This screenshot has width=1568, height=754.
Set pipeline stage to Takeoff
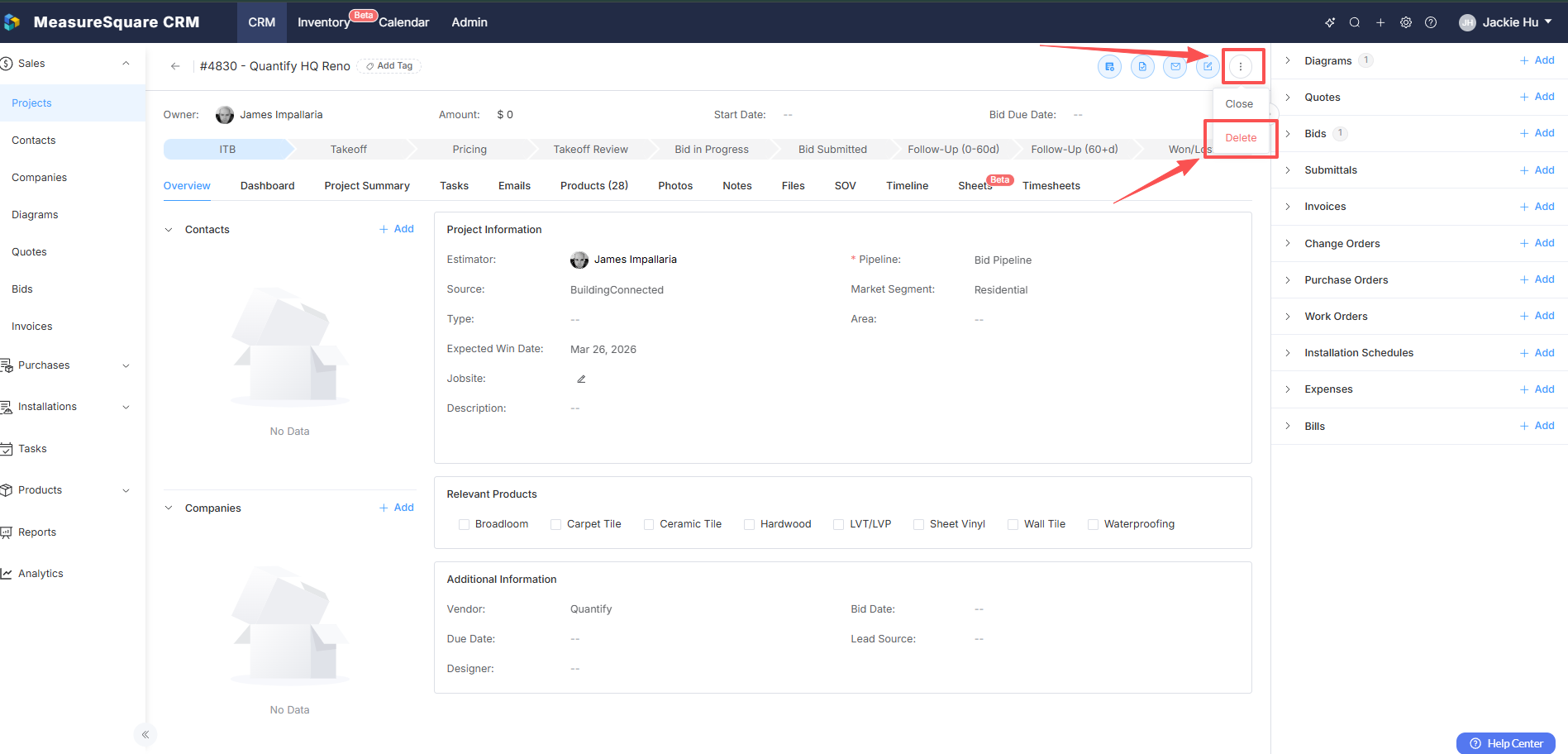click(x=349, y=150)
